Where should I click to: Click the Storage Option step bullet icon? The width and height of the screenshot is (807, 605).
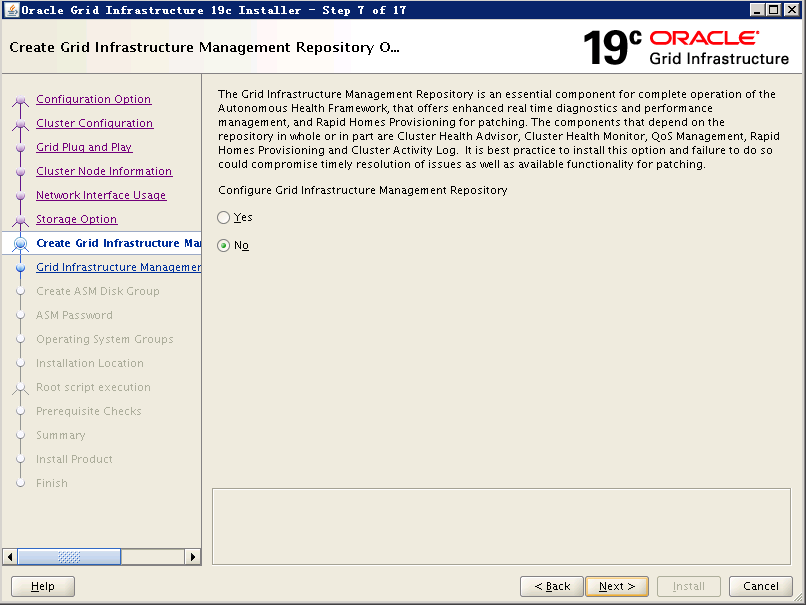tap(21, 220)
